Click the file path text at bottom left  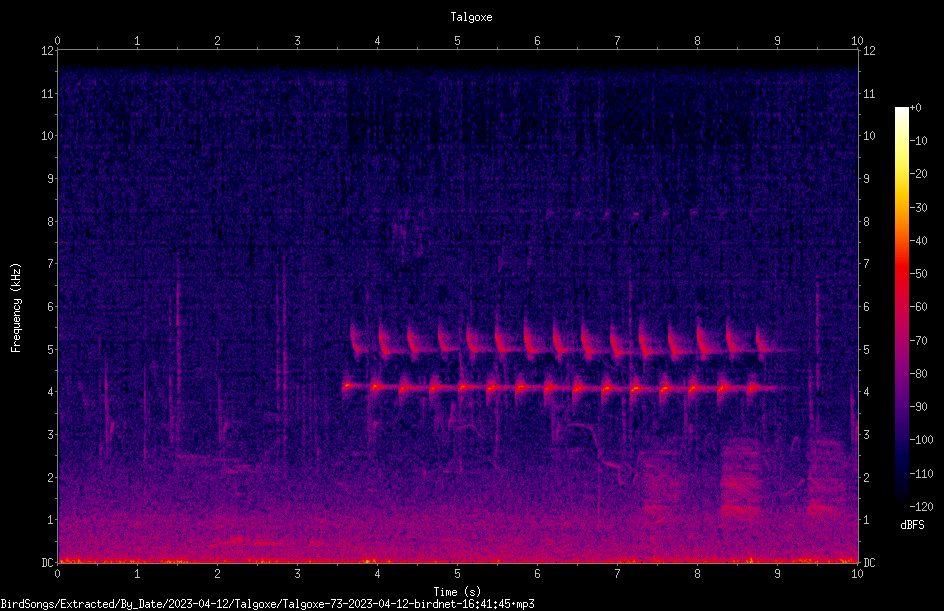pos(267,604)
